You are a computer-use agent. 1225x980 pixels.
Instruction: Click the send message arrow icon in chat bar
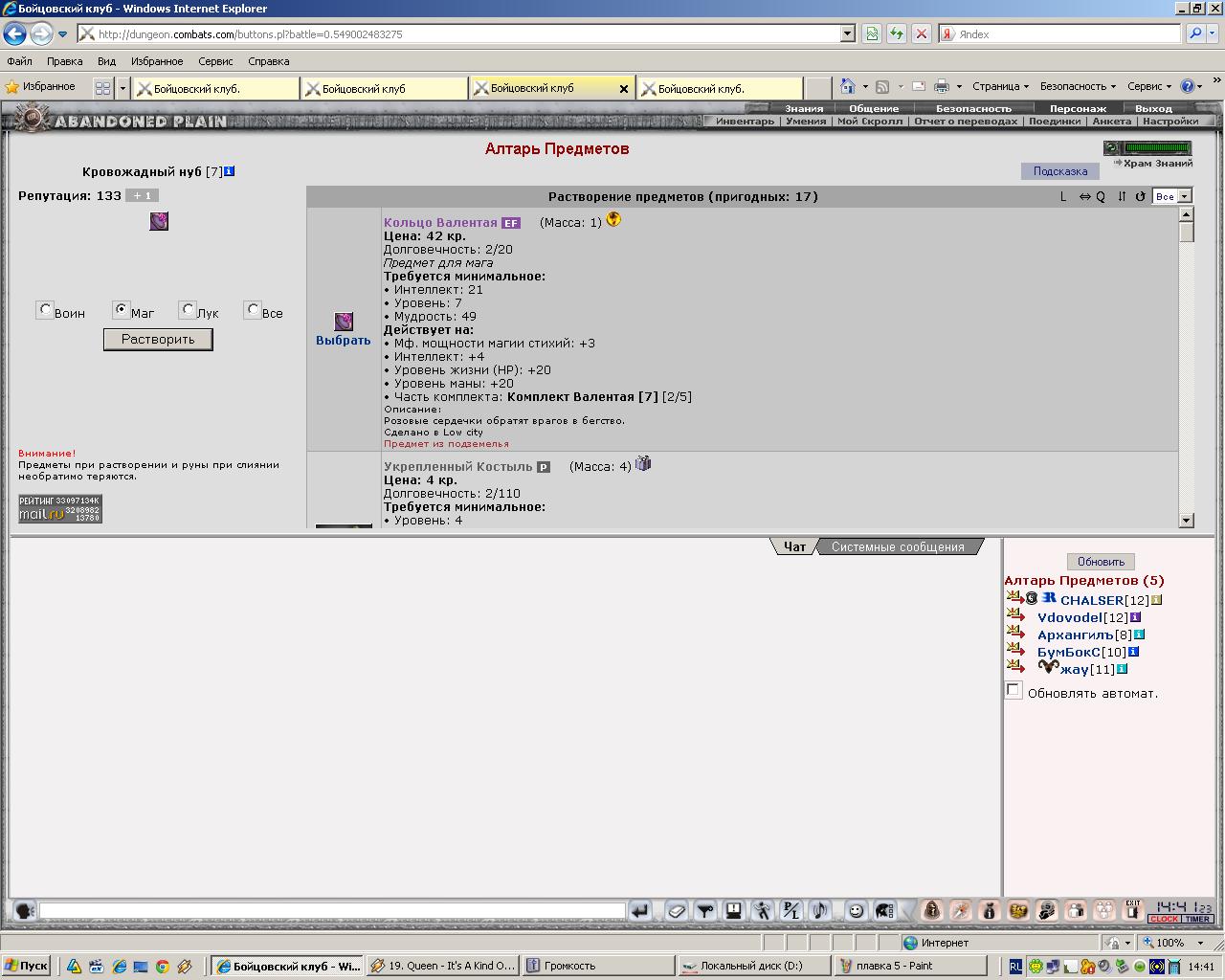pos(640,911)
